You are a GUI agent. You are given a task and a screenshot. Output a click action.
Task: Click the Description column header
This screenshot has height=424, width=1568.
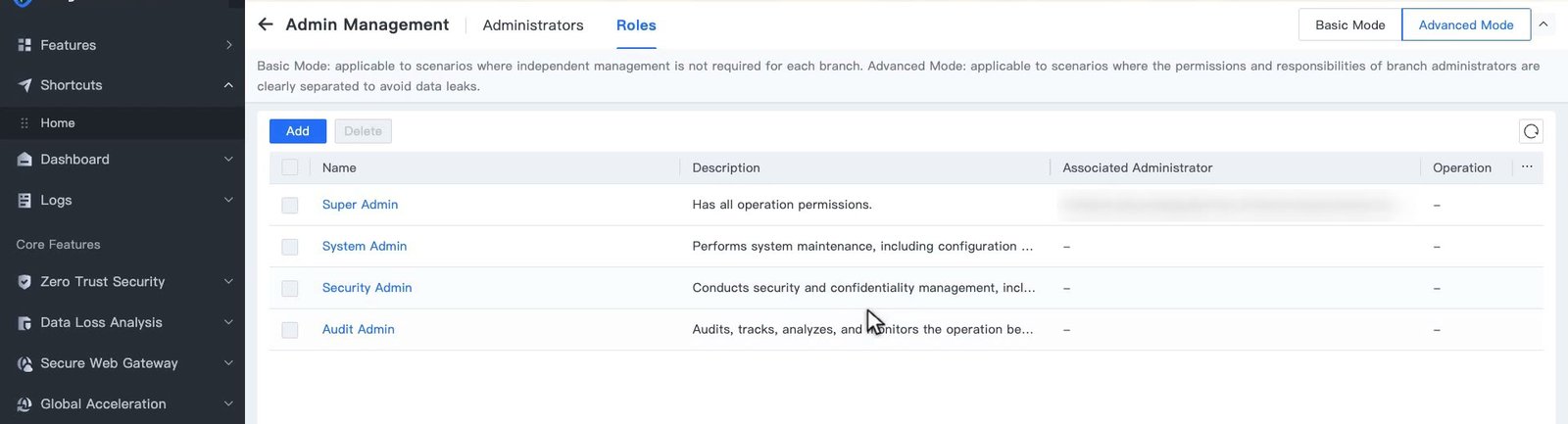click(726, 167)
